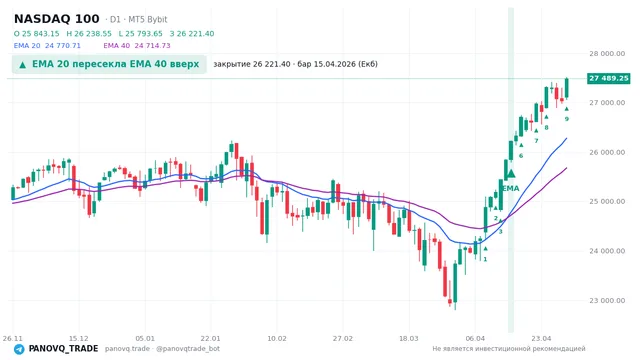640x360 pixels.
Task: Click the 18.03 date axis label
Action: click(409, 338)
